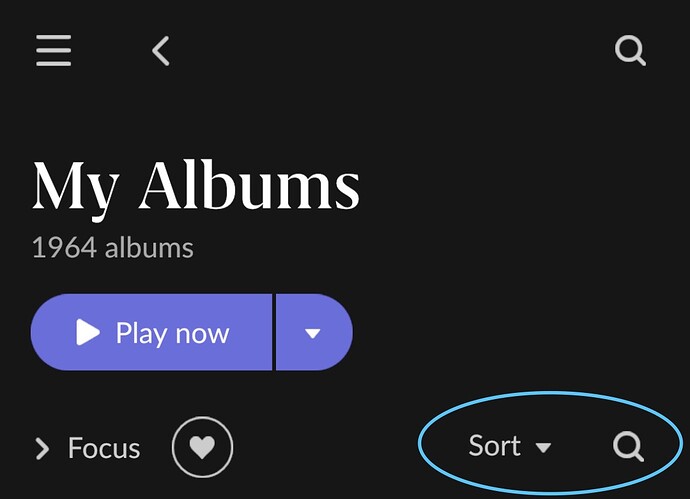Click the Play now button
The height and width of the screenshot is (499, 690).
pos(151,332)
